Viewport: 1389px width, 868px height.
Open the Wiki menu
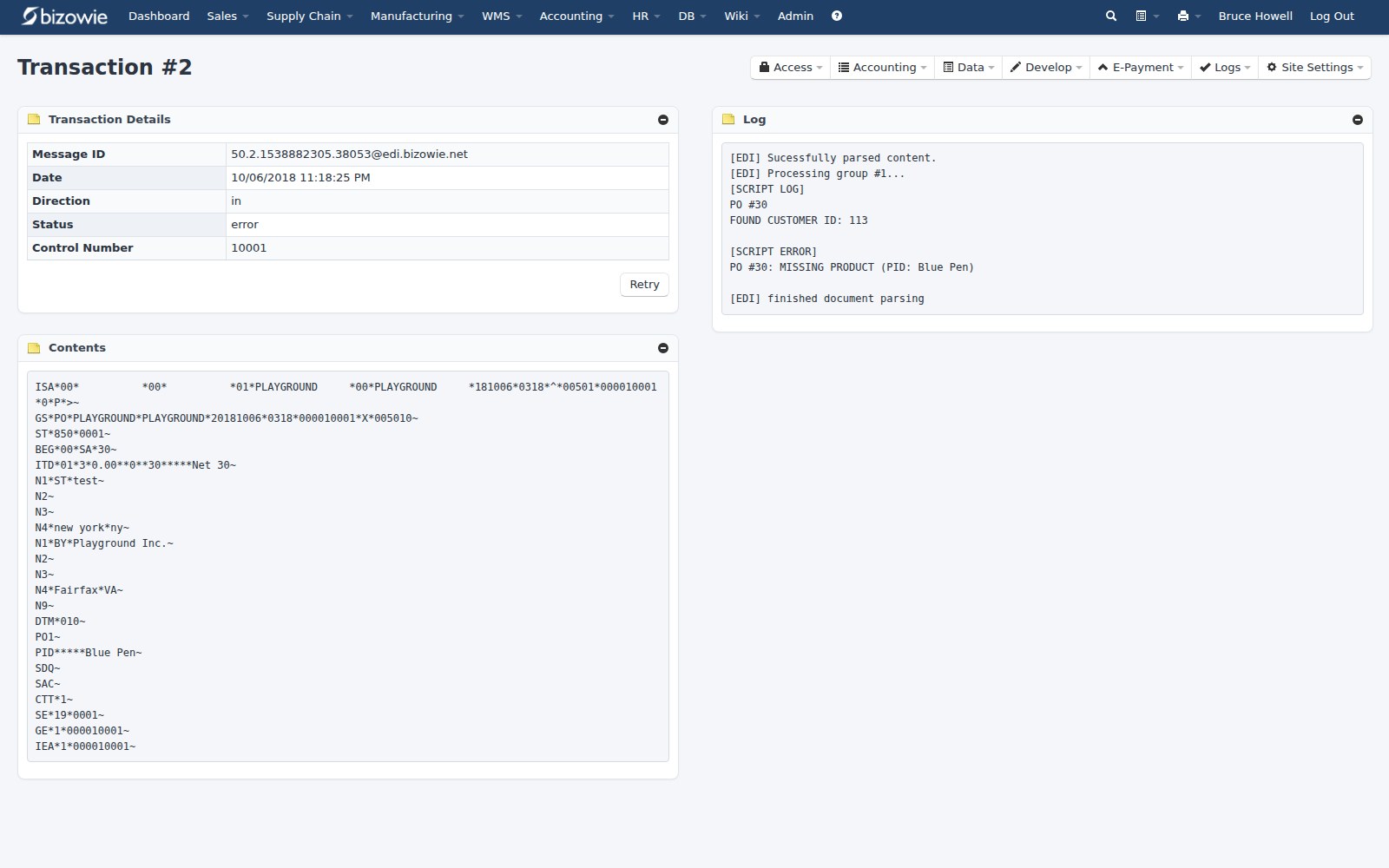coord(741,16)
